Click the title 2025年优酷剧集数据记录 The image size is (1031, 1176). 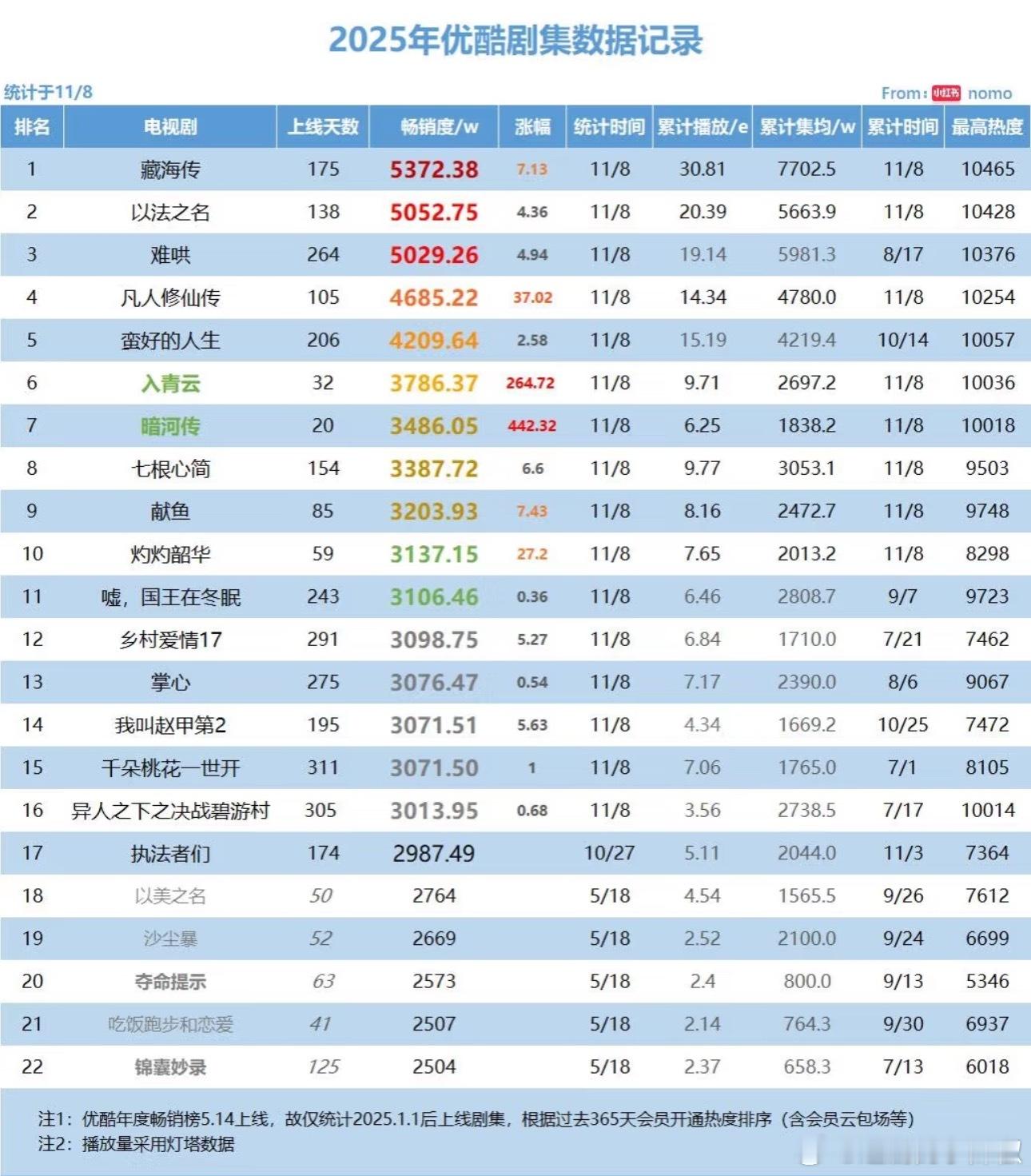(515, 40)
